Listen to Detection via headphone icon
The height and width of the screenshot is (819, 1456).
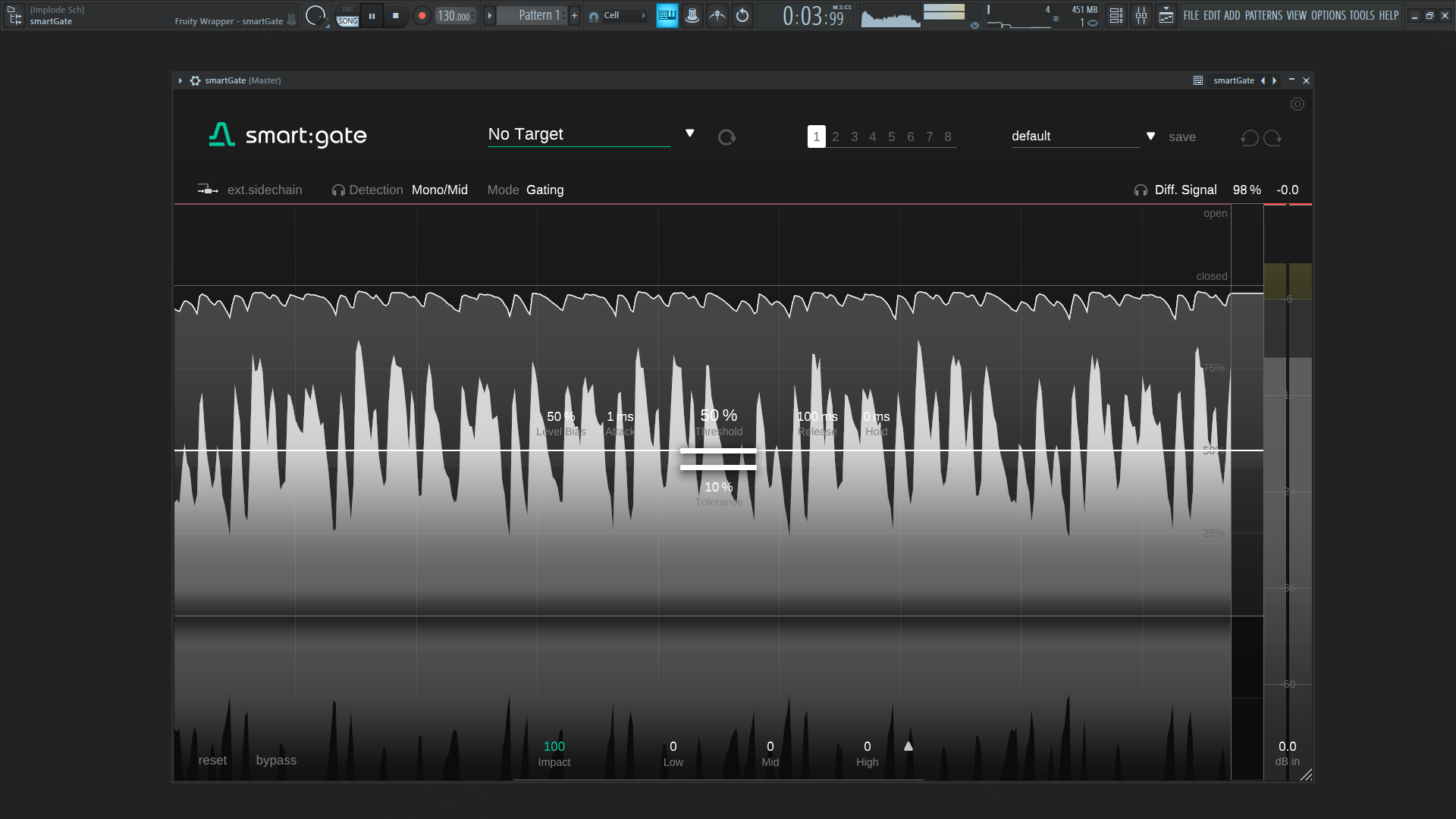(338, 190)
